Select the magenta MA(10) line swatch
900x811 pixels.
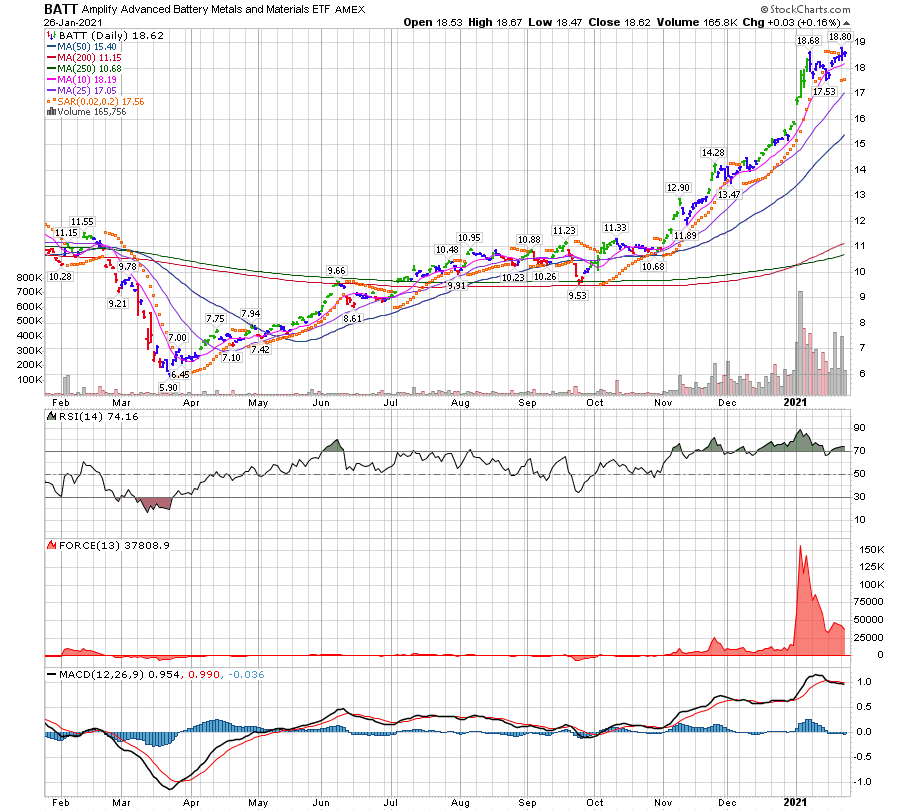click(x=51, y=80)
